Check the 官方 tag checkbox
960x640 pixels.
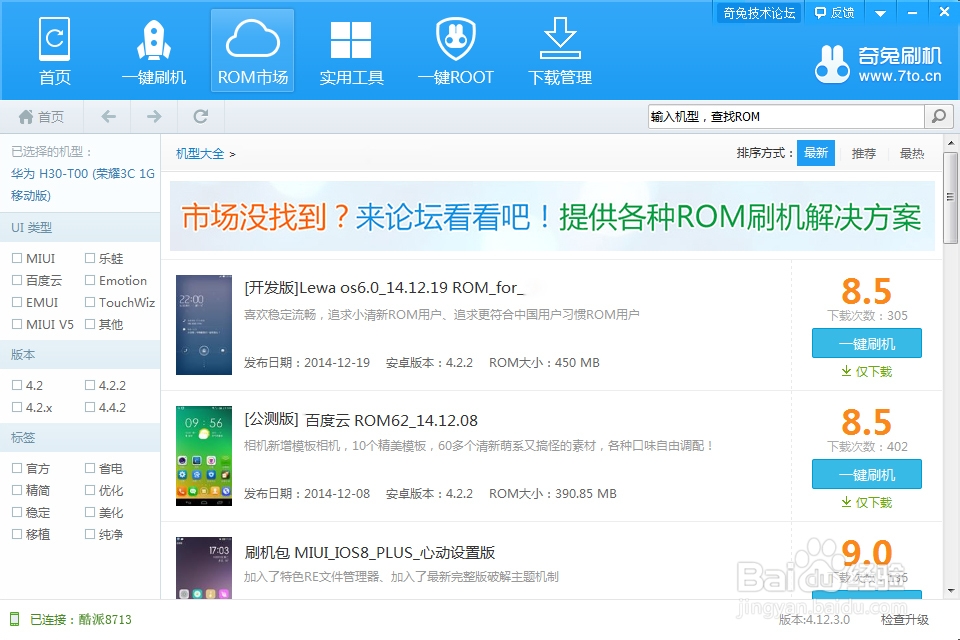click(17, 469)
